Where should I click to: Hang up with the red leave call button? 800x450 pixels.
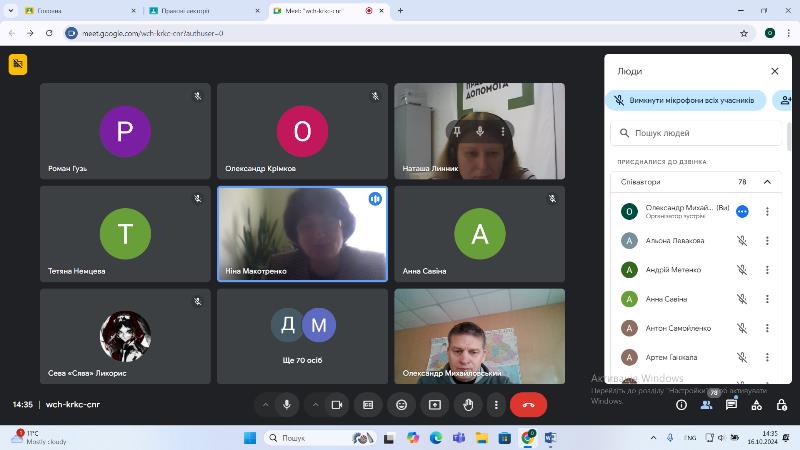click(528, 405)
